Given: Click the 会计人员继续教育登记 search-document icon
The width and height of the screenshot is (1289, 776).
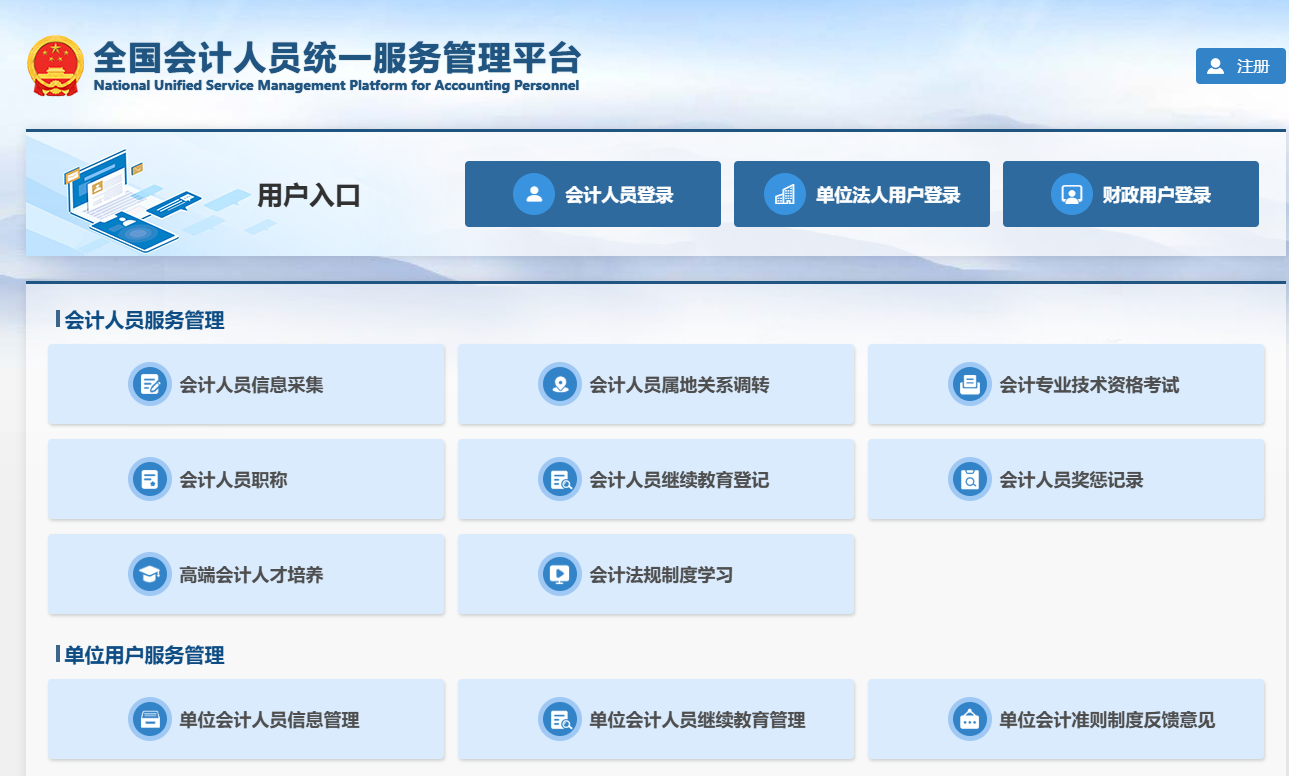Looking at the screenshot, I should [x=560, y=480].
